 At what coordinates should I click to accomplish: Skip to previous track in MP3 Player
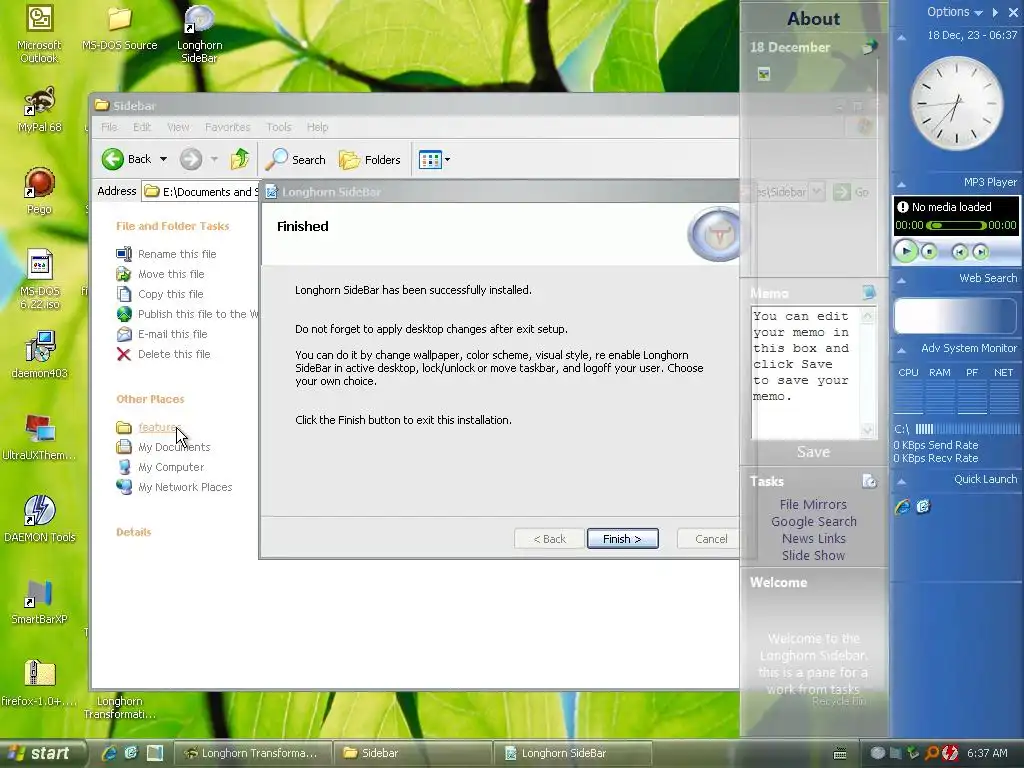tap(959, 252)
